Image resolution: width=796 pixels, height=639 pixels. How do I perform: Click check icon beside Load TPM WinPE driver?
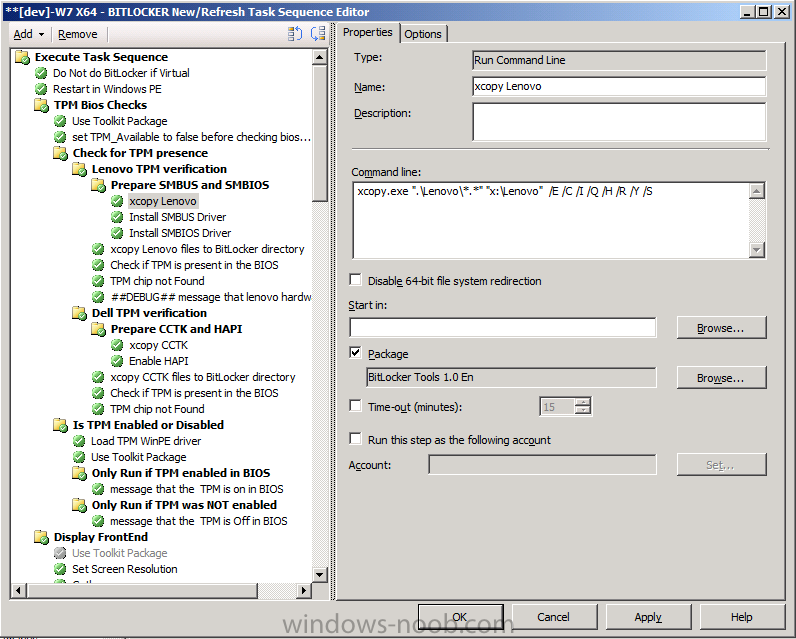[x=79, y=441]
